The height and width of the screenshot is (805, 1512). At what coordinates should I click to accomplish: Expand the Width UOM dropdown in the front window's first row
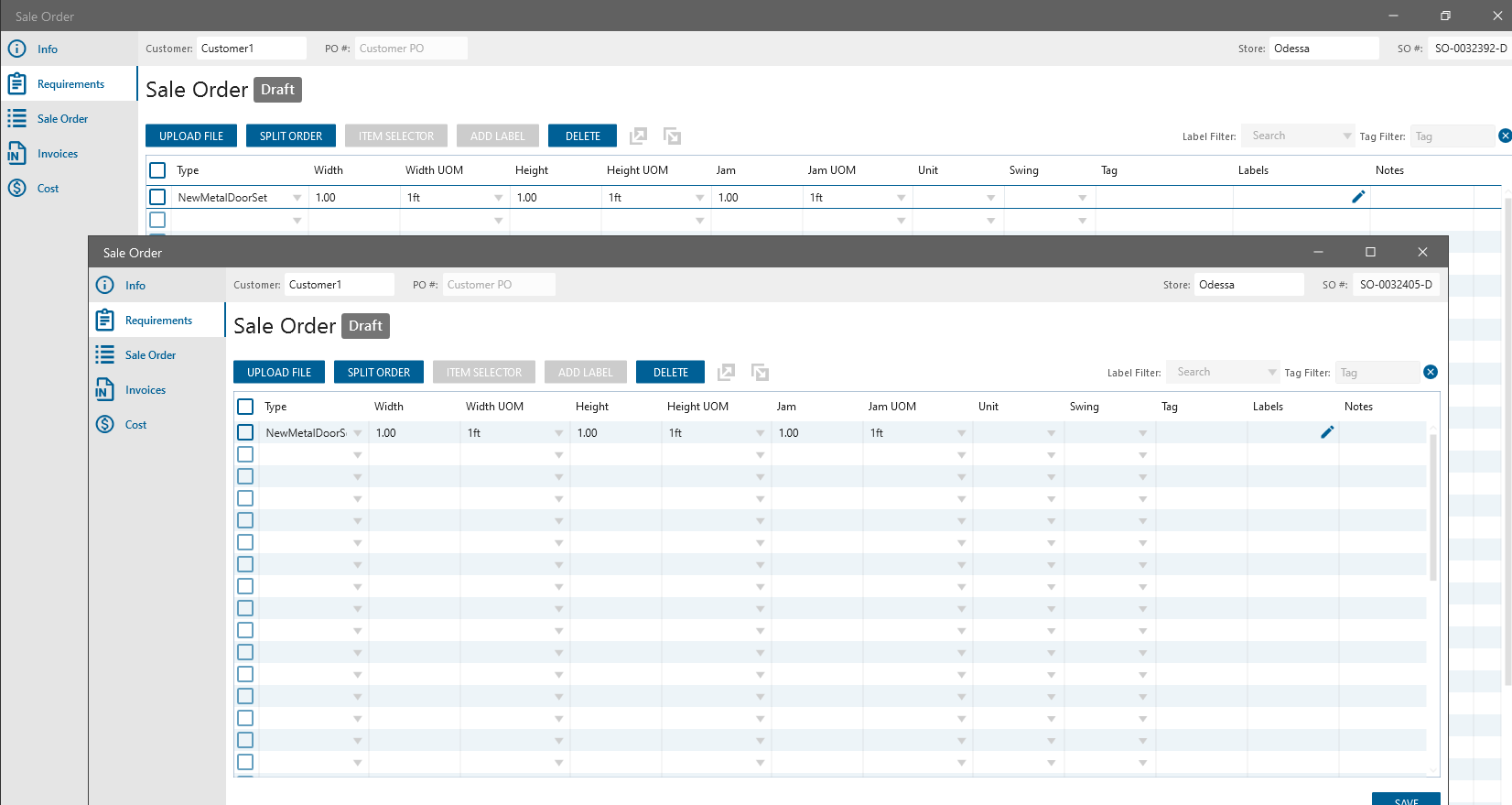coord(558,433)
